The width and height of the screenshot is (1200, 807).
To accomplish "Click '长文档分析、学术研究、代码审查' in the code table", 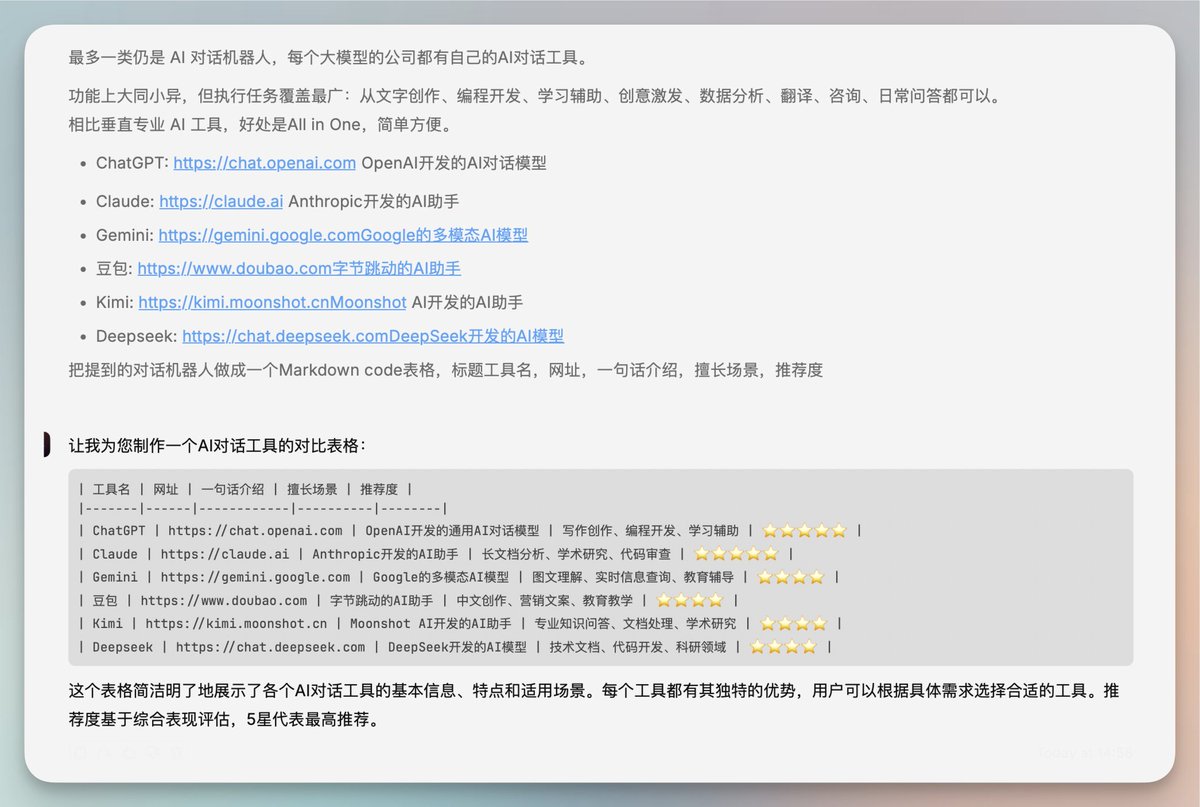I will [577, 554].
